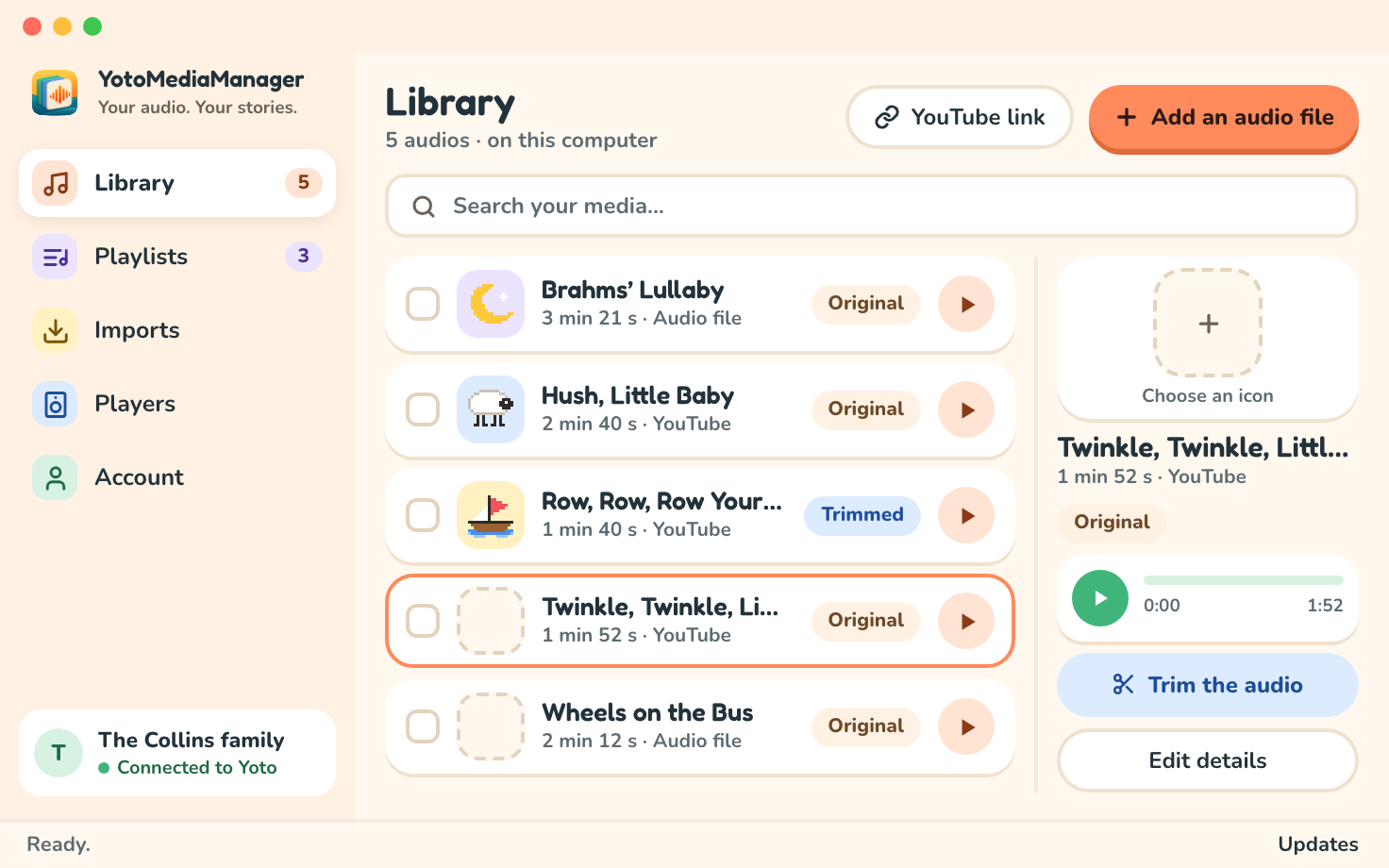Image resolution: width=1389 pixels, height=868 pixels.
Task: Click the Playlists count badge 3
Action: click(x=304, y=256)
